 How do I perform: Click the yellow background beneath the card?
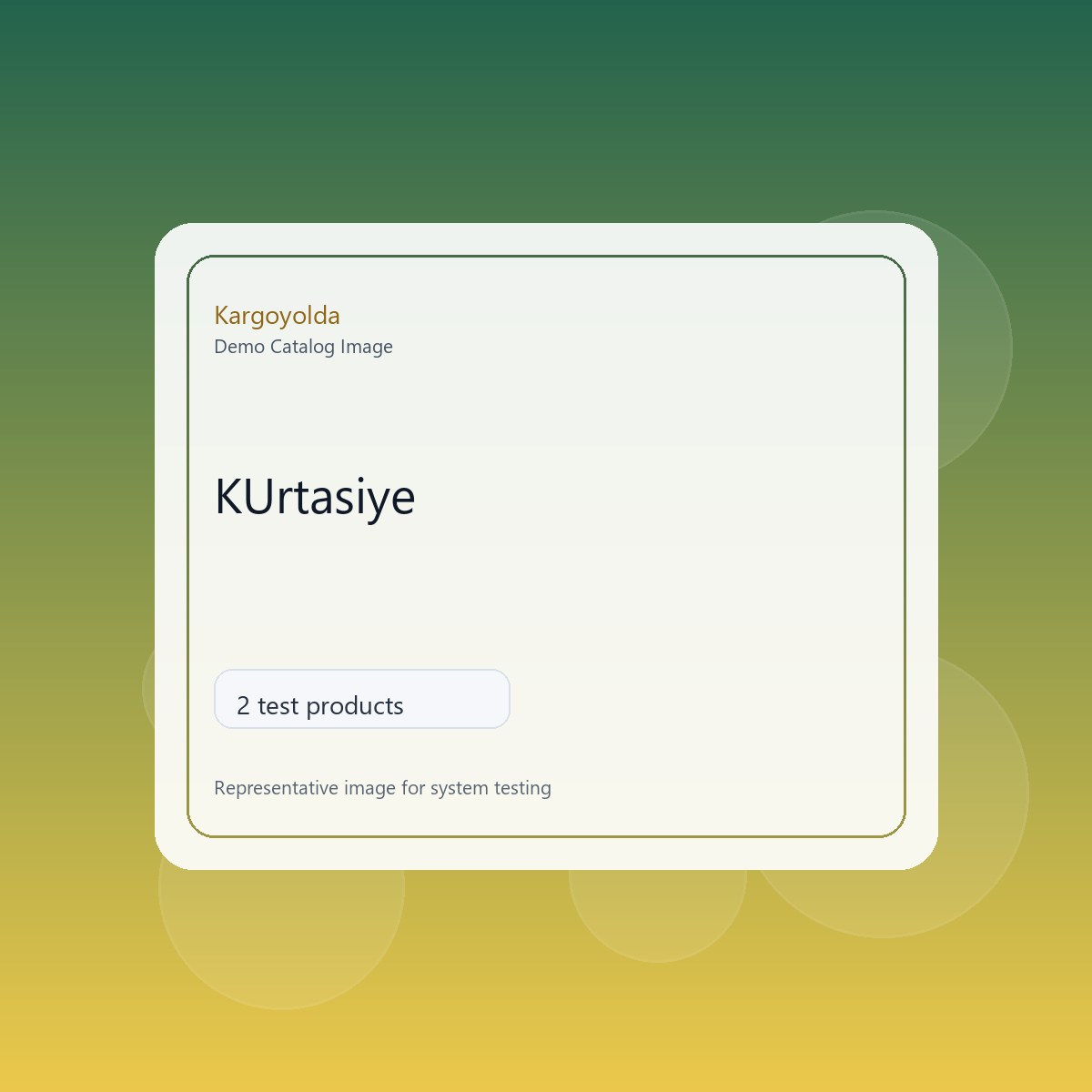coord(546,1046)
